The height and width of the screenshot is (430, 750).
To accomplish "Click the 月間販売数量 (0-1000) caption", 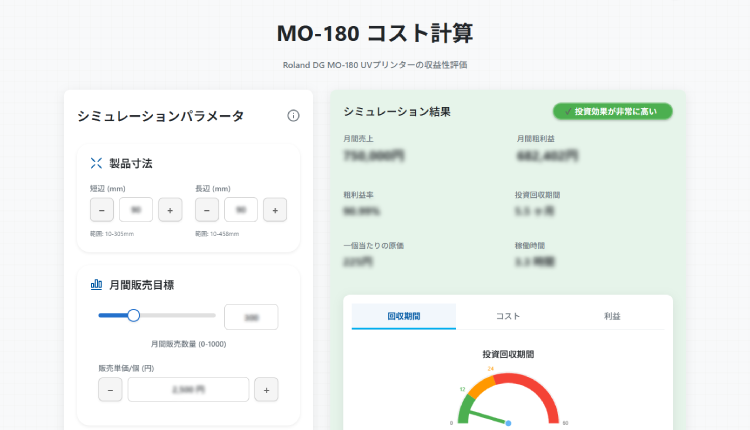I will pyautogui.click(x=188, y=344).
